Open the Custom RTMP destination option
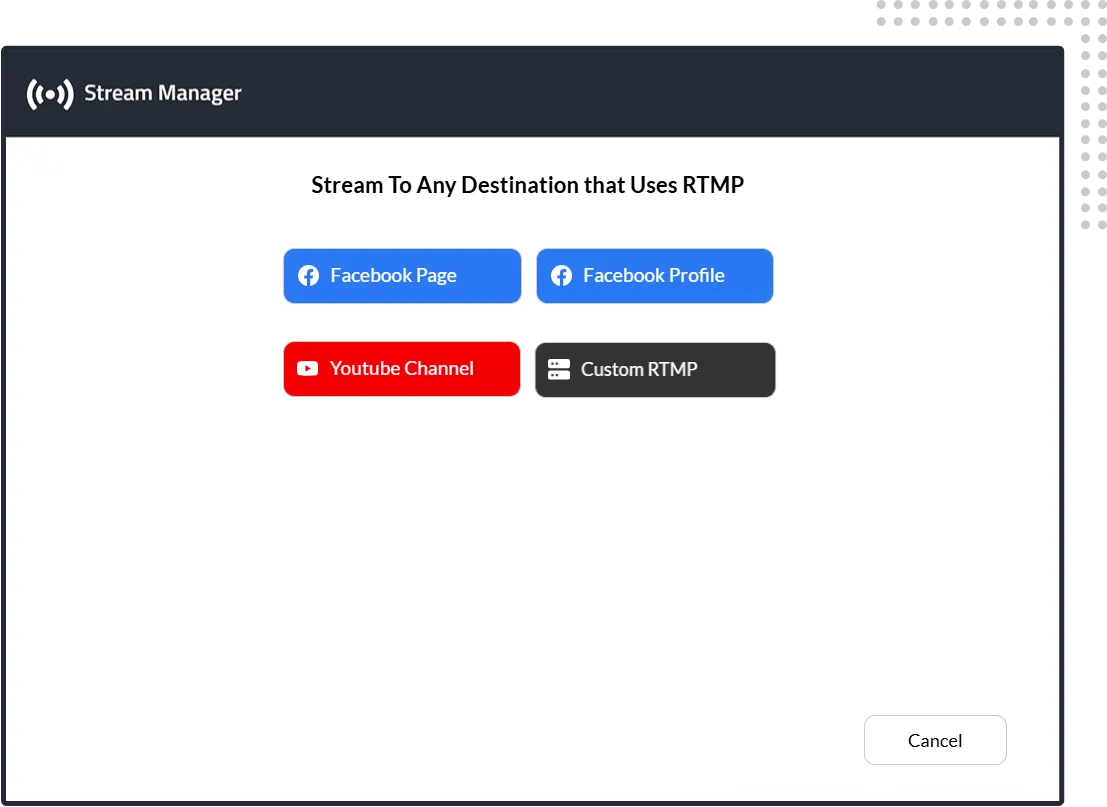 [655, 370]
